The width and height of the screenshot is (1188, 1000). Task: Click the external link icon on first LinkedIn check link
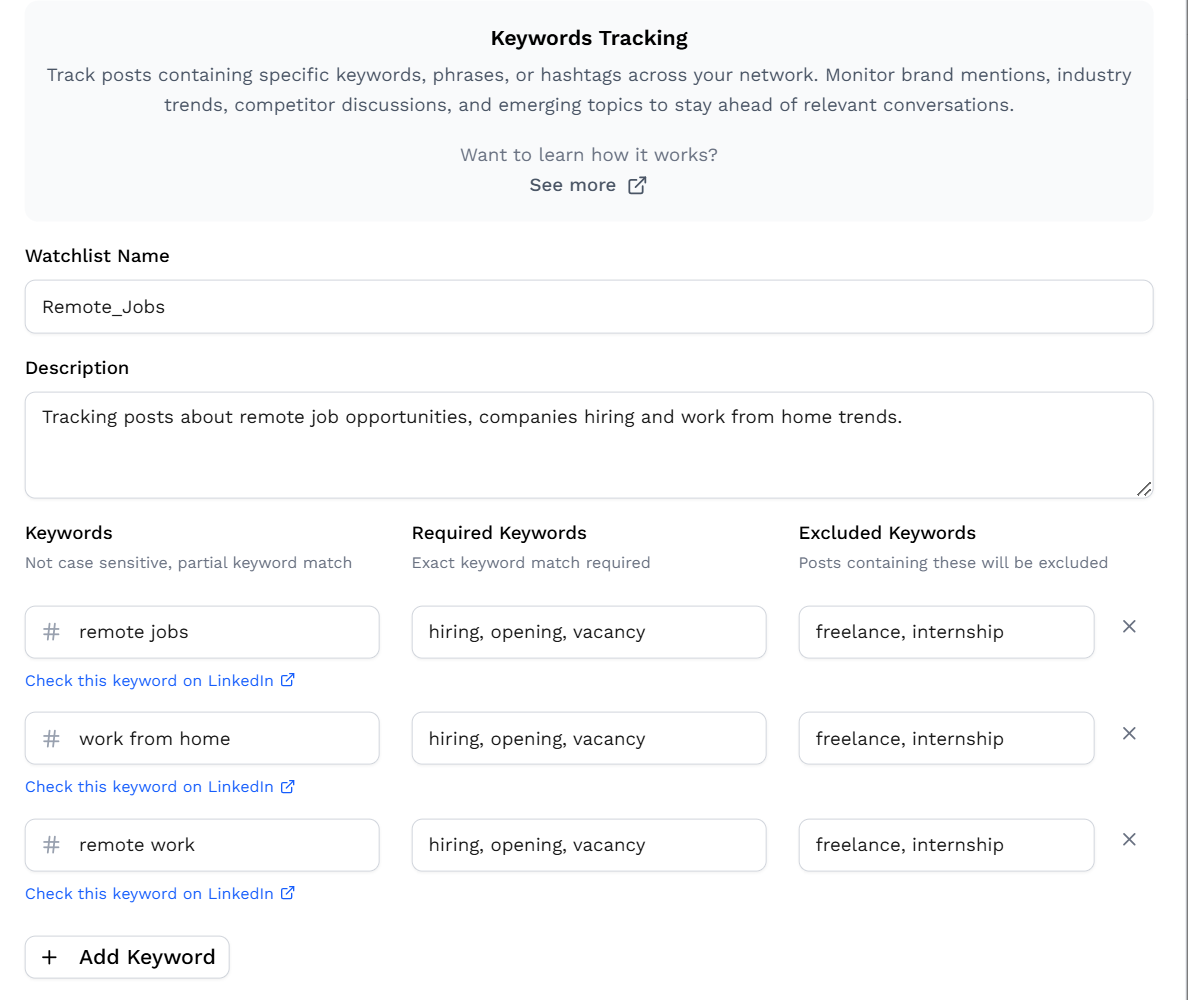[x=288, y=680]
